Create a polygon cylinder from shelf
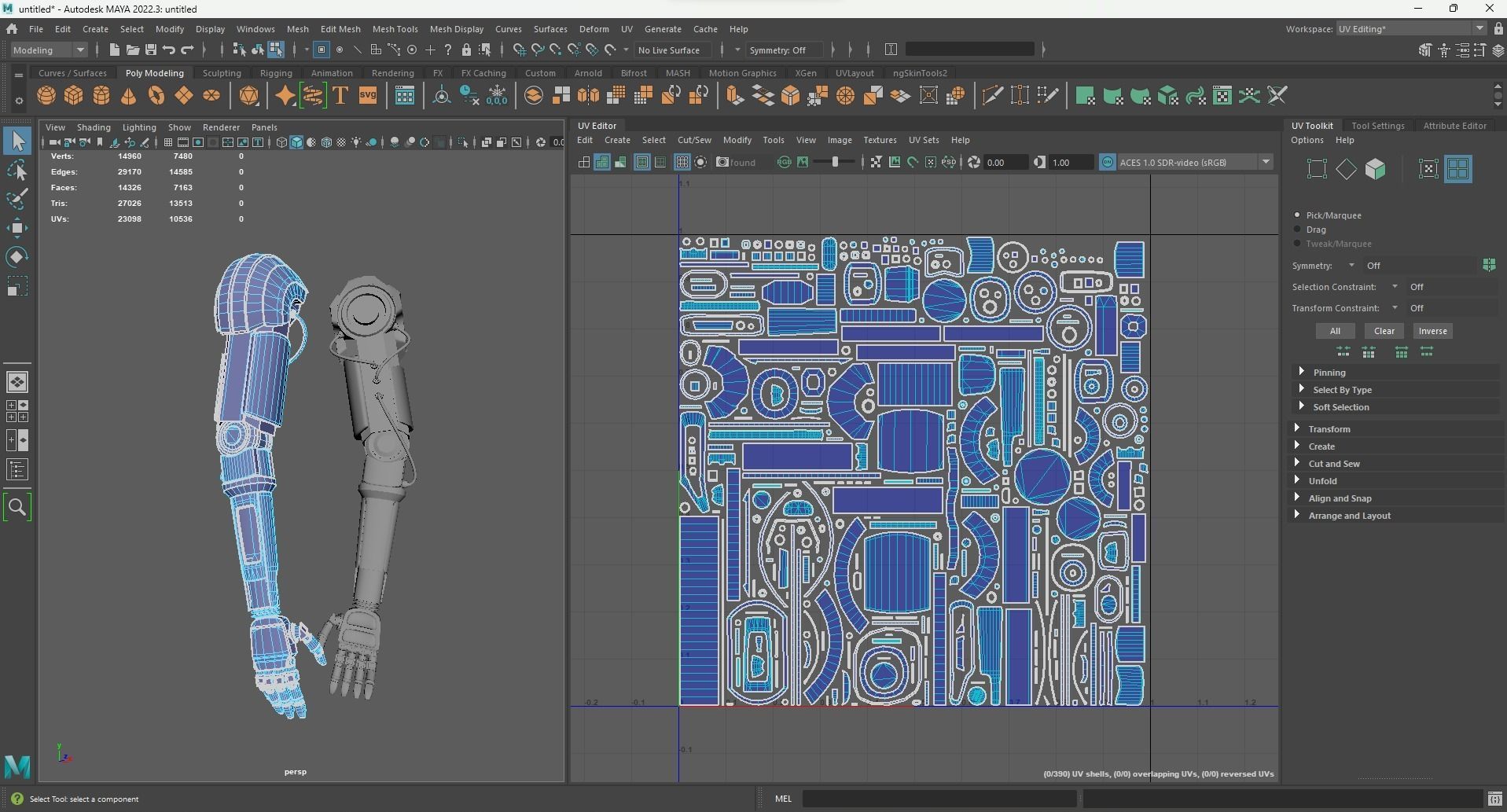This screenshot has height=812, width=1507. click(101, 96)
